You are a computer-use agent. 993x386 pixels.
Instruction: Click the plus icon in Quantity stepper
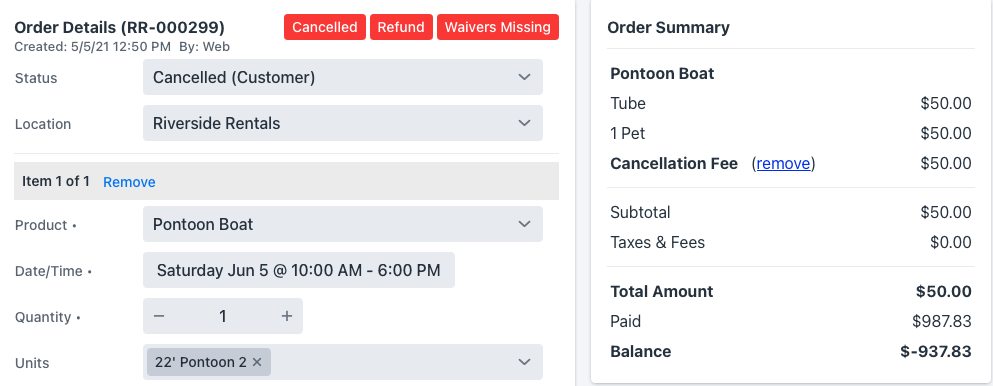tap(287, 316)
